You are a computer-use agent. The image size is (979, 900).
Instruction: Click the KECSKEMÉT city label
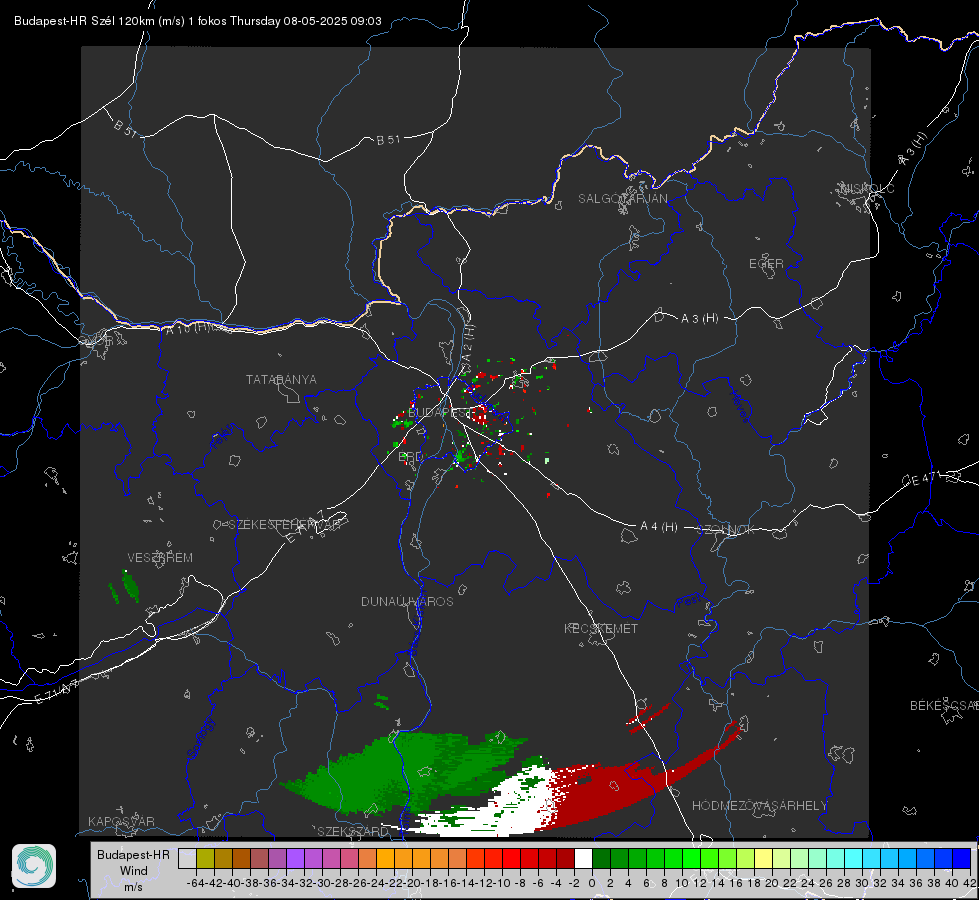coord(601,629)
